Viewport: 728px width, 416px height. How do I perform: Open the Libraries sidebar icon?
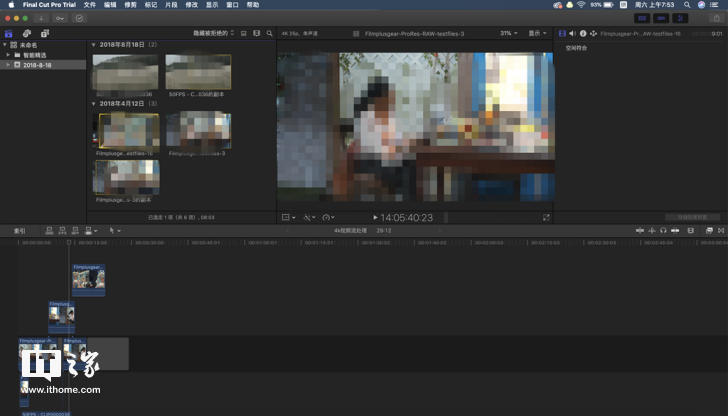pos(8,33)
